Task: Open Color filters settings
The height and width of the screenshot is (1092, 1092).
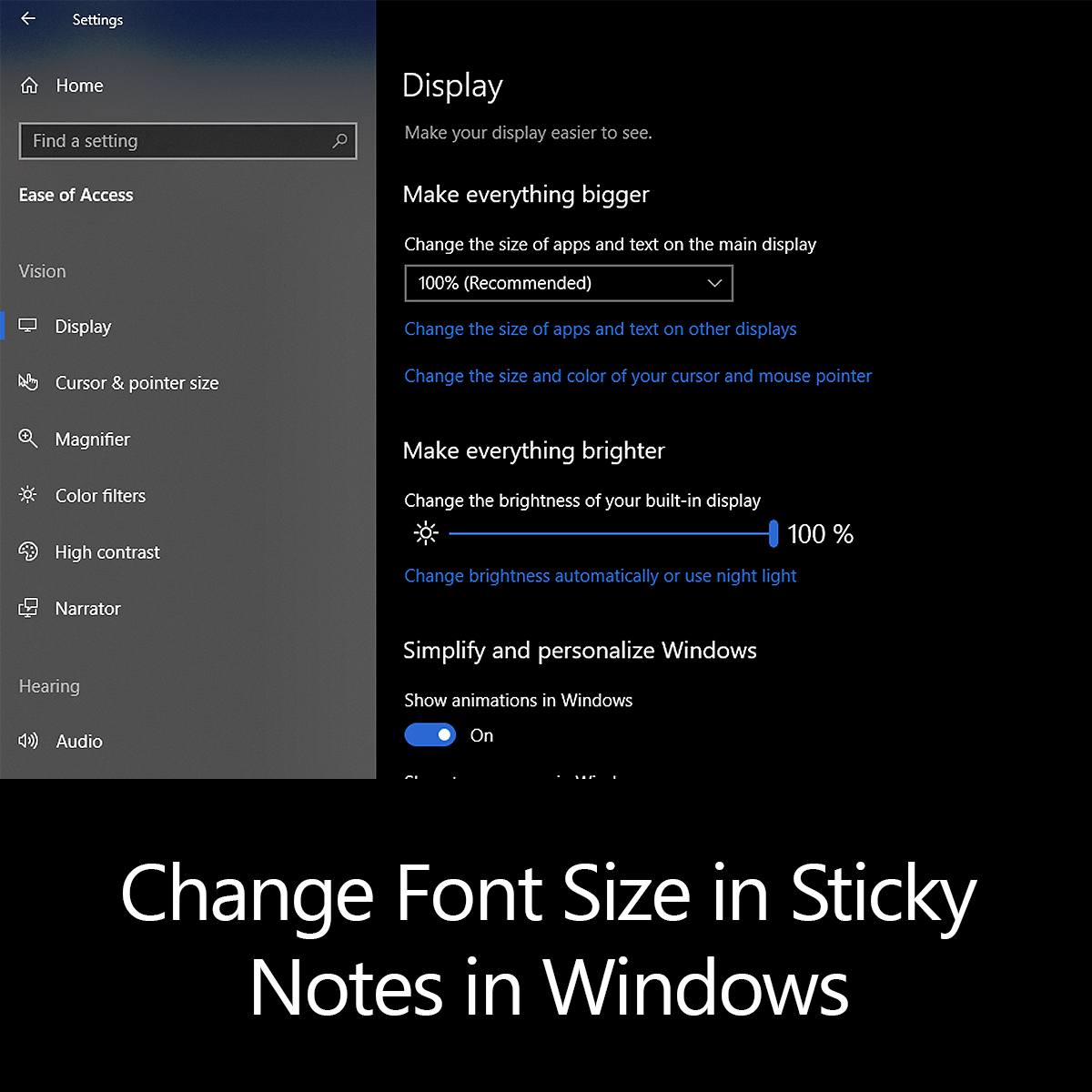Action: tap(100, 495)
